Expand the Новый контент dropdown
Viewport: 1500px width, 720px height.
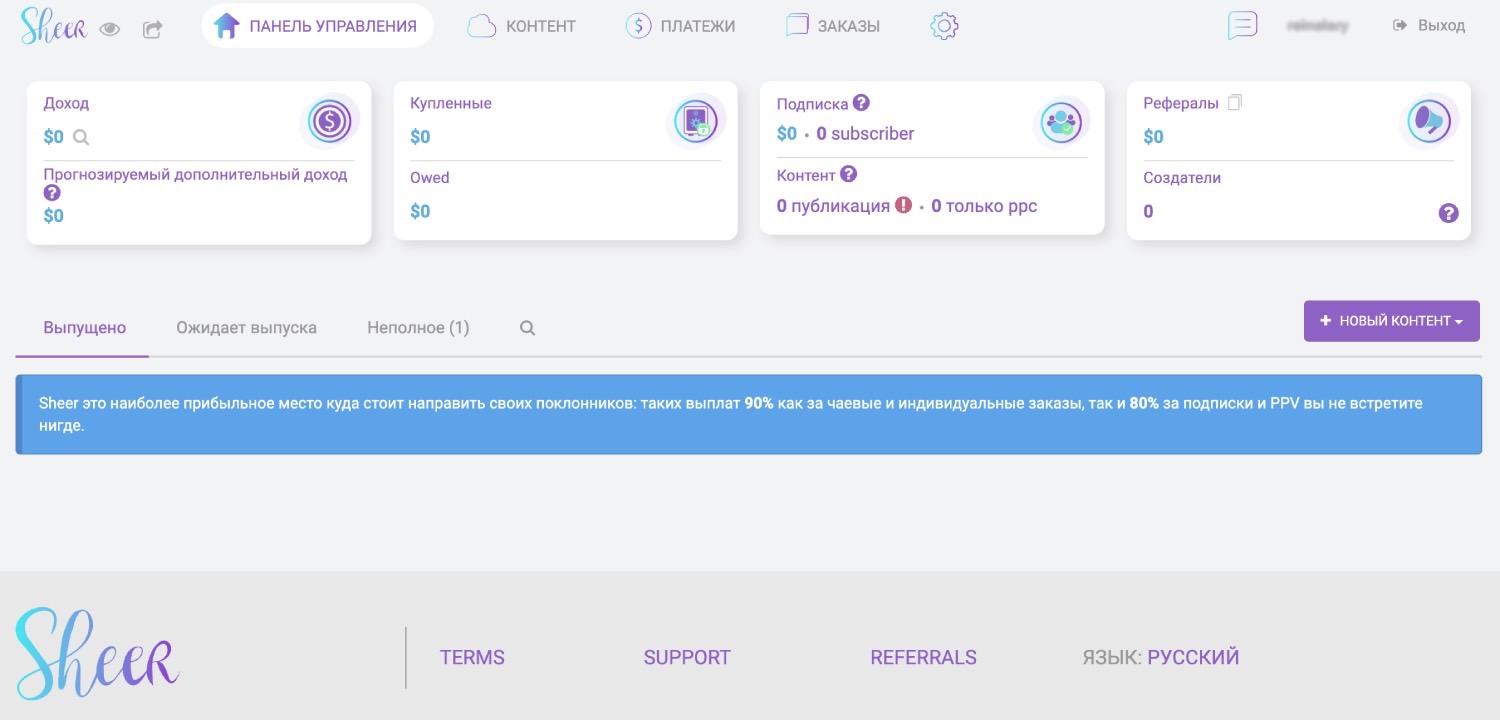click(1391, 321)
